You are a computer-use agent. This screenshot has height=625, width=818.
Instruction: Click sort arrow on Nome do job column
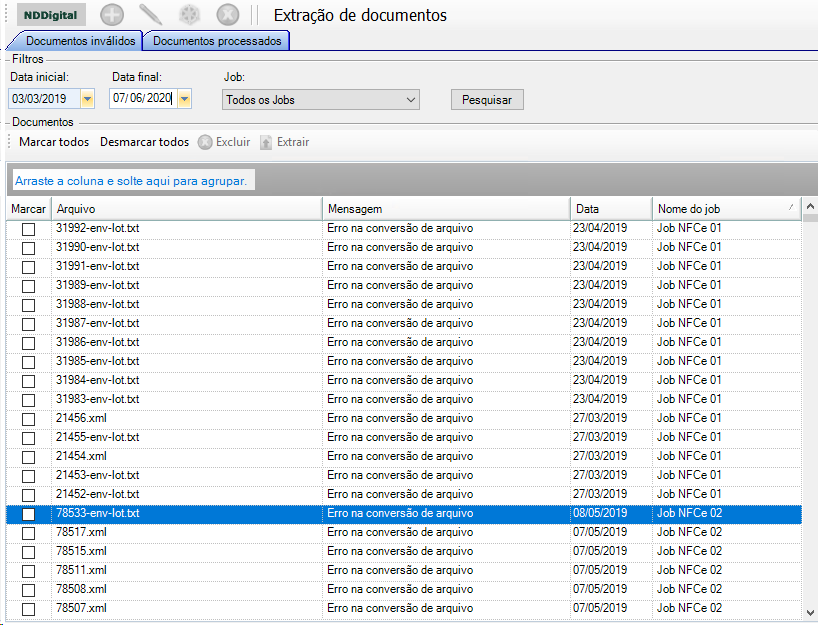[791, 208]
